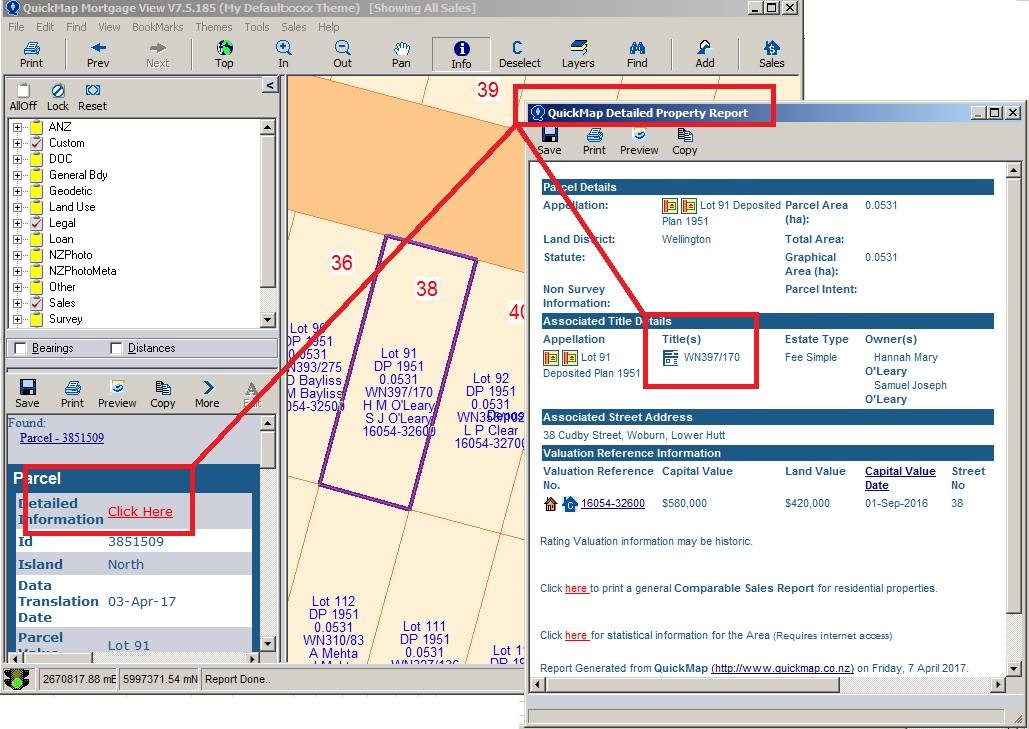Click the Deselect tool

519,54
